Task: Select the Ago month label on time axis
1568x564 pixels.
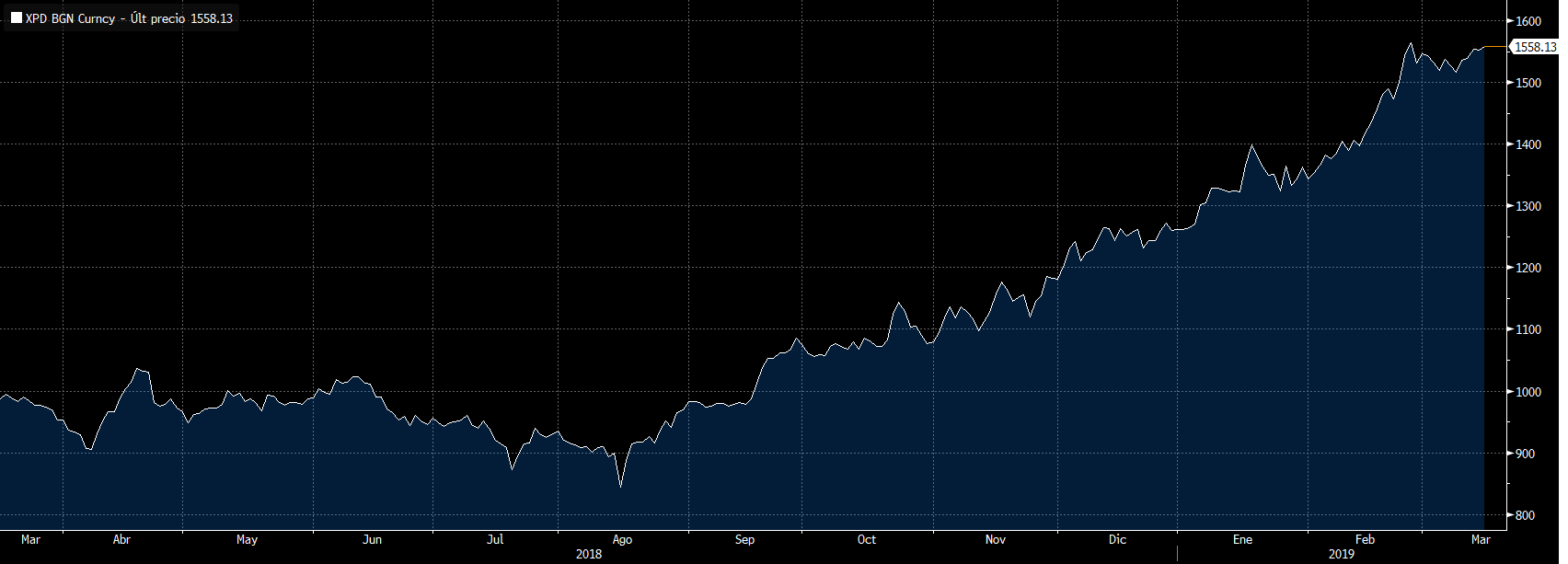Action: tap(622, 540)
